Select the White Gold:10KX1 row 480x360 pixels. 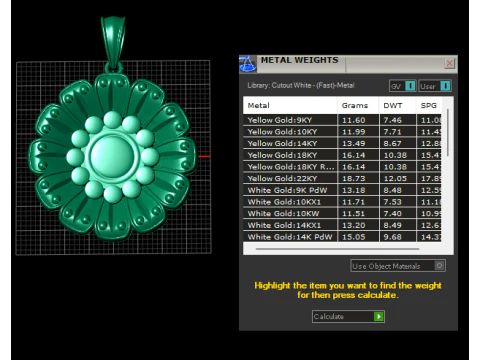pos(342,202)
